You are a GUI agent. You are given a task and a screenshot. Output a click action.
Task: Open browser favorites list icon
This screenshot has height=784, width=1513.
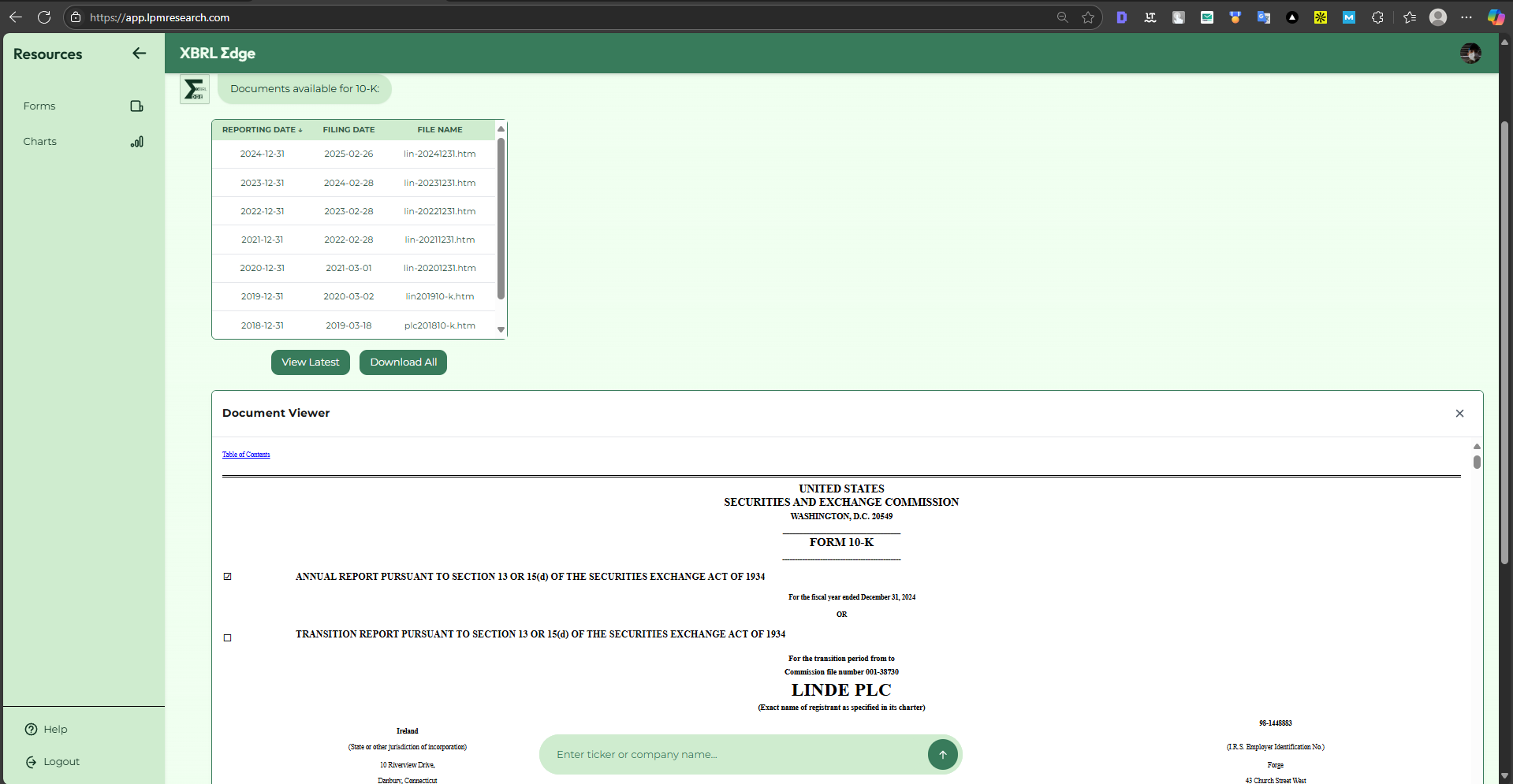pos(1410,17)
